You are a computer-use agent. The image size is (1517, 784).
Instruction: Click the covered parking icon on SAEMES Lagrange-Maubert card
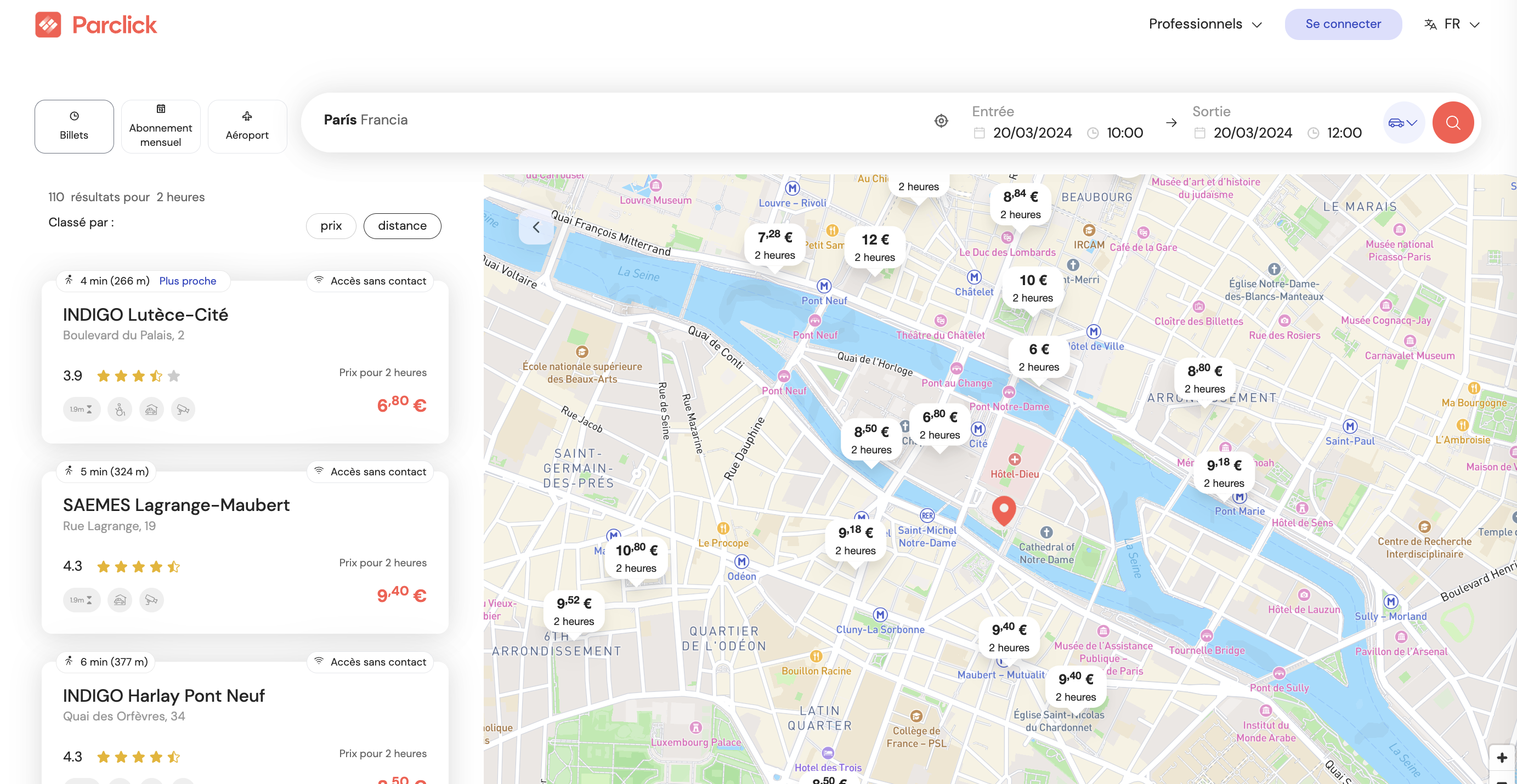(120, 600)
